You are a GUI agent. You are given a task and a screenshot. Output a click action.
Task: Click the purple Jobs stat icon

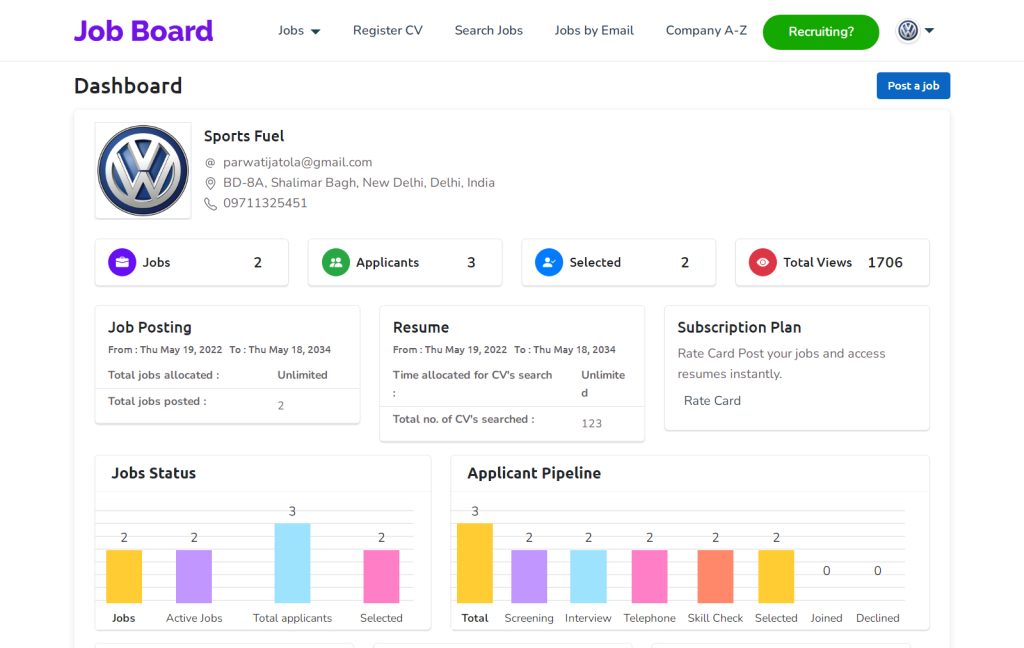tap(121, 261)
